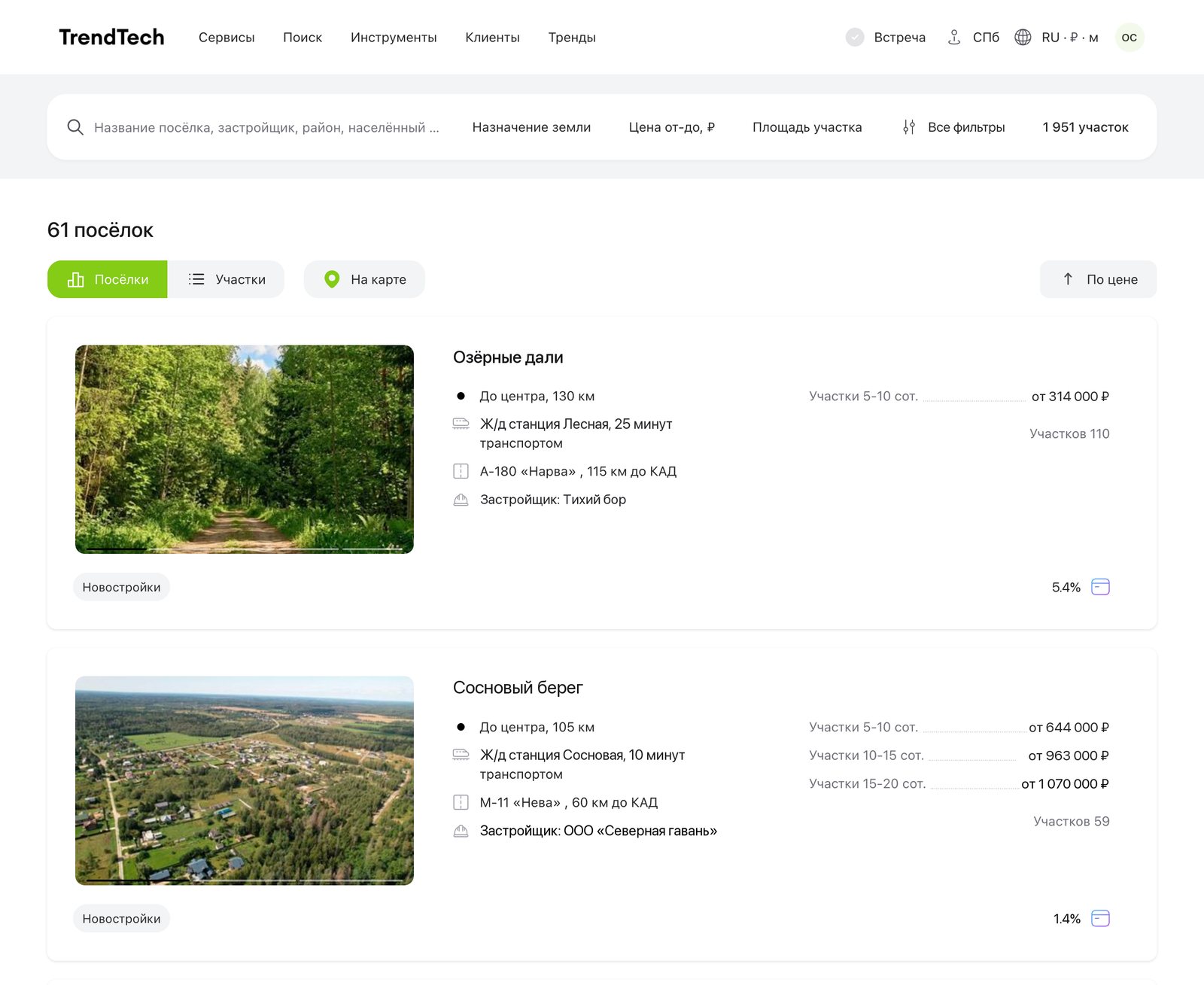Click the 1.4% commission value
1204x985 pixels.
pyautogui.click(x=1066, y=919)
